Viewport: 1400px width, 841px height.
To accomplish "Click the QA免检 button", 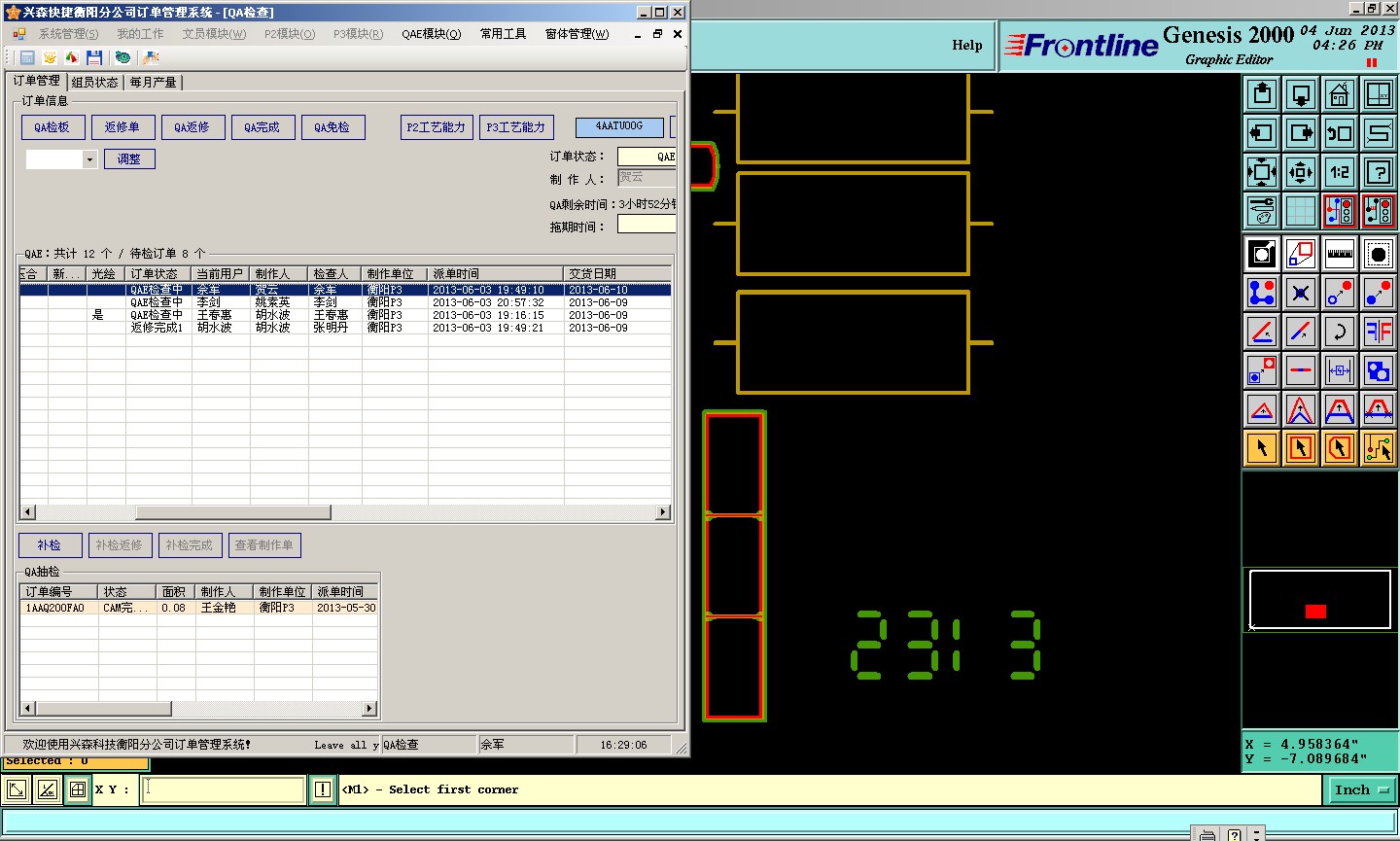I will (332, 127).
